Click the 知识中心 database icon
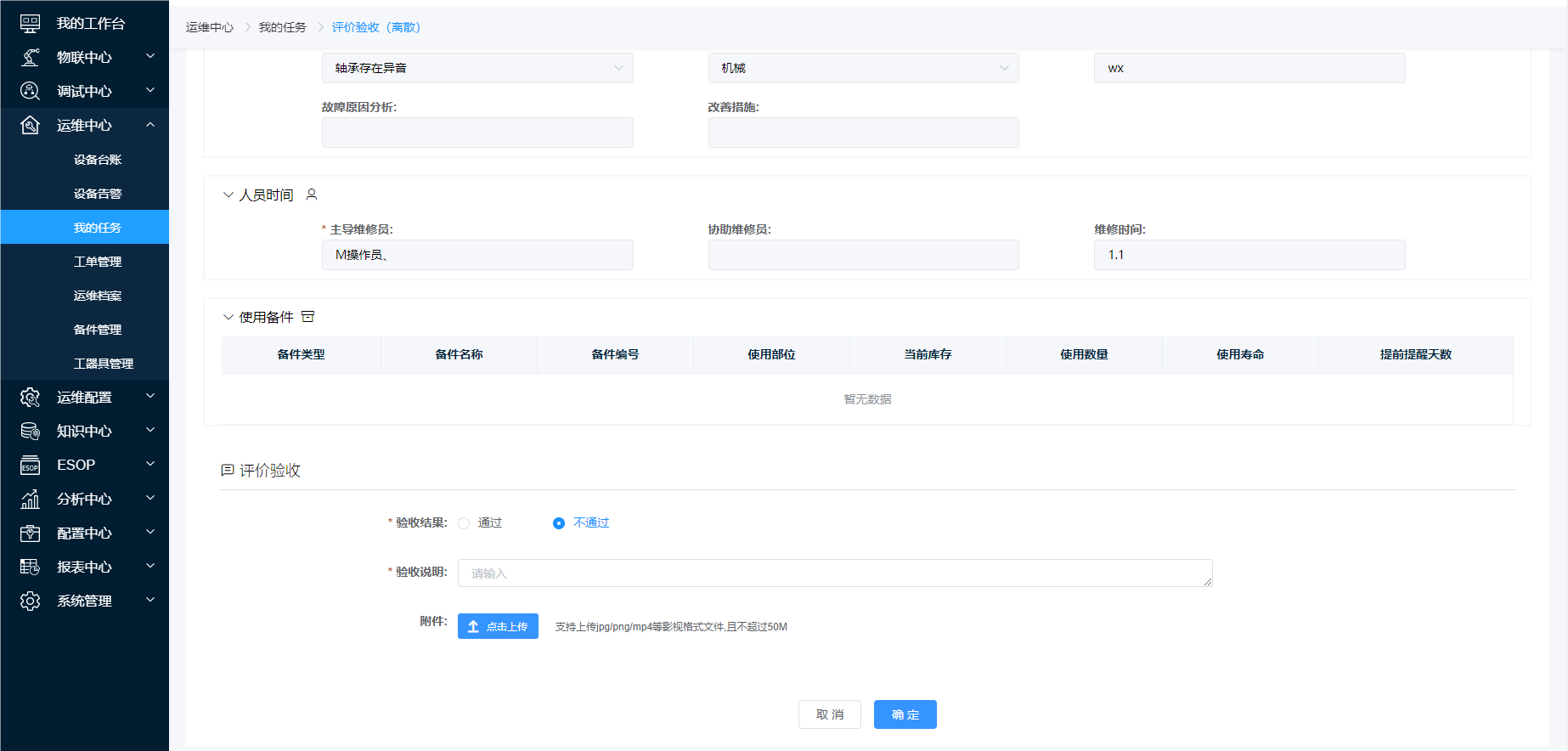1568x751 pixels. coord(30,432)
